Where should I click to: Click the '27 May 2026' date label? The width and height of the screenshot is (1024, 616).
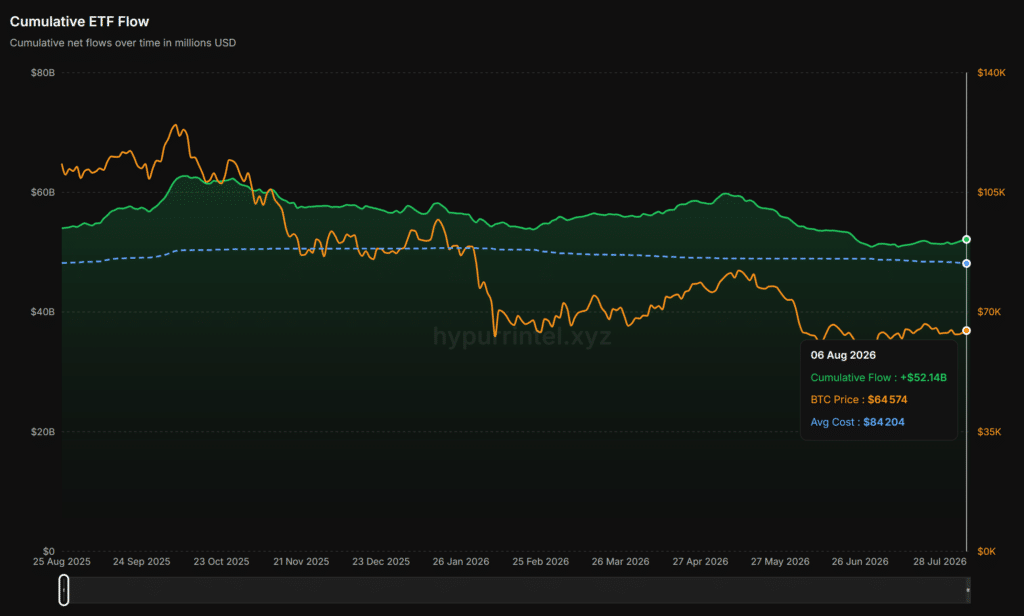point(780,562)
